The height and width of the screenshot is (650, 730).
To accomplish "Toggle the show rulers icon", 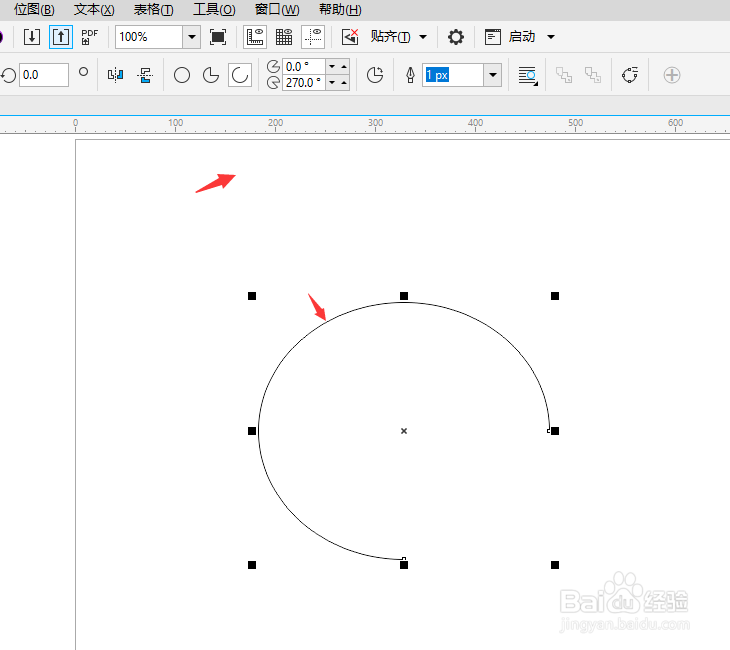I will click(x=255, y=37).
